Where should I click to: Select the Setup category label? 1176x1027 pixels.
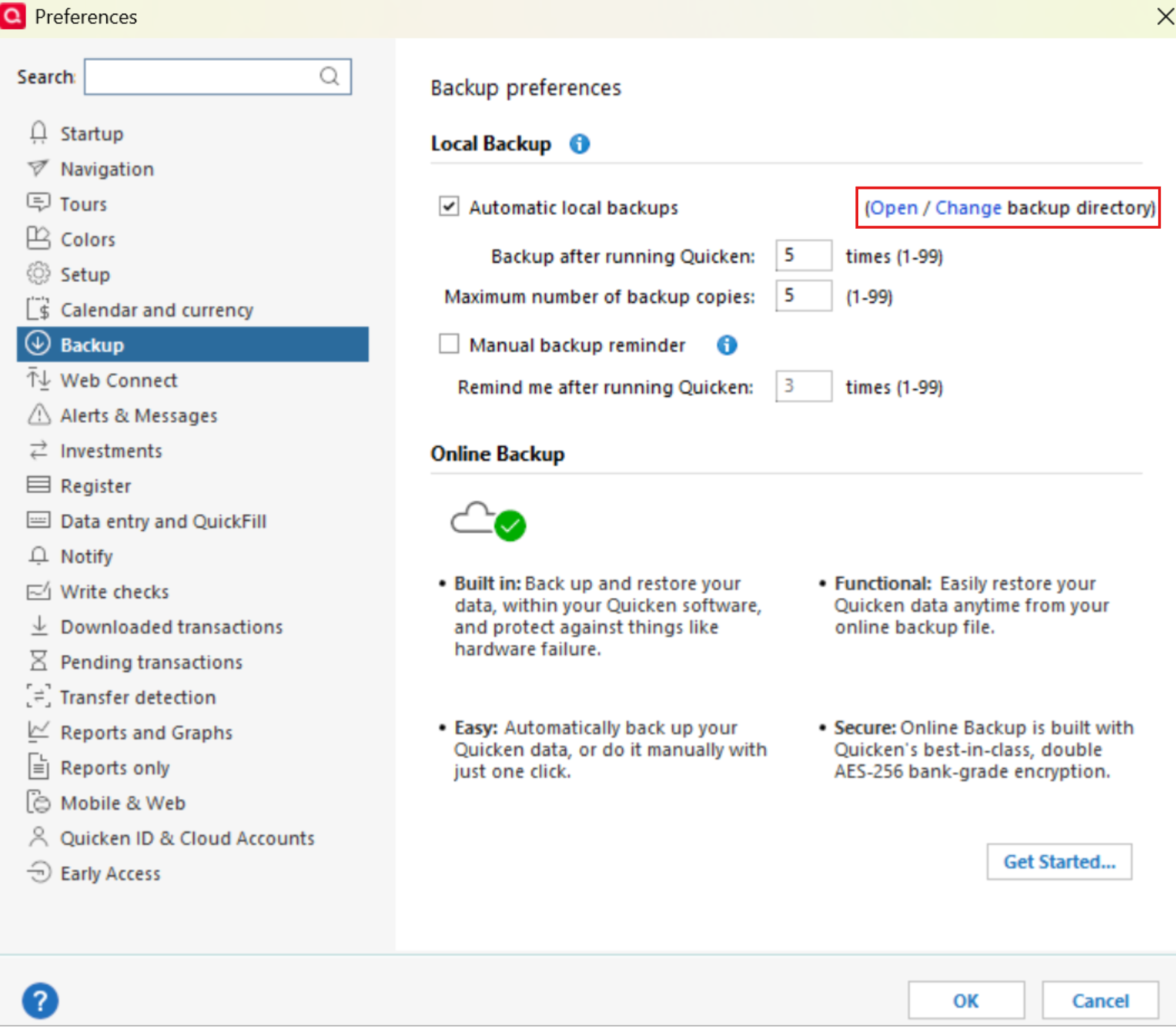85,274
